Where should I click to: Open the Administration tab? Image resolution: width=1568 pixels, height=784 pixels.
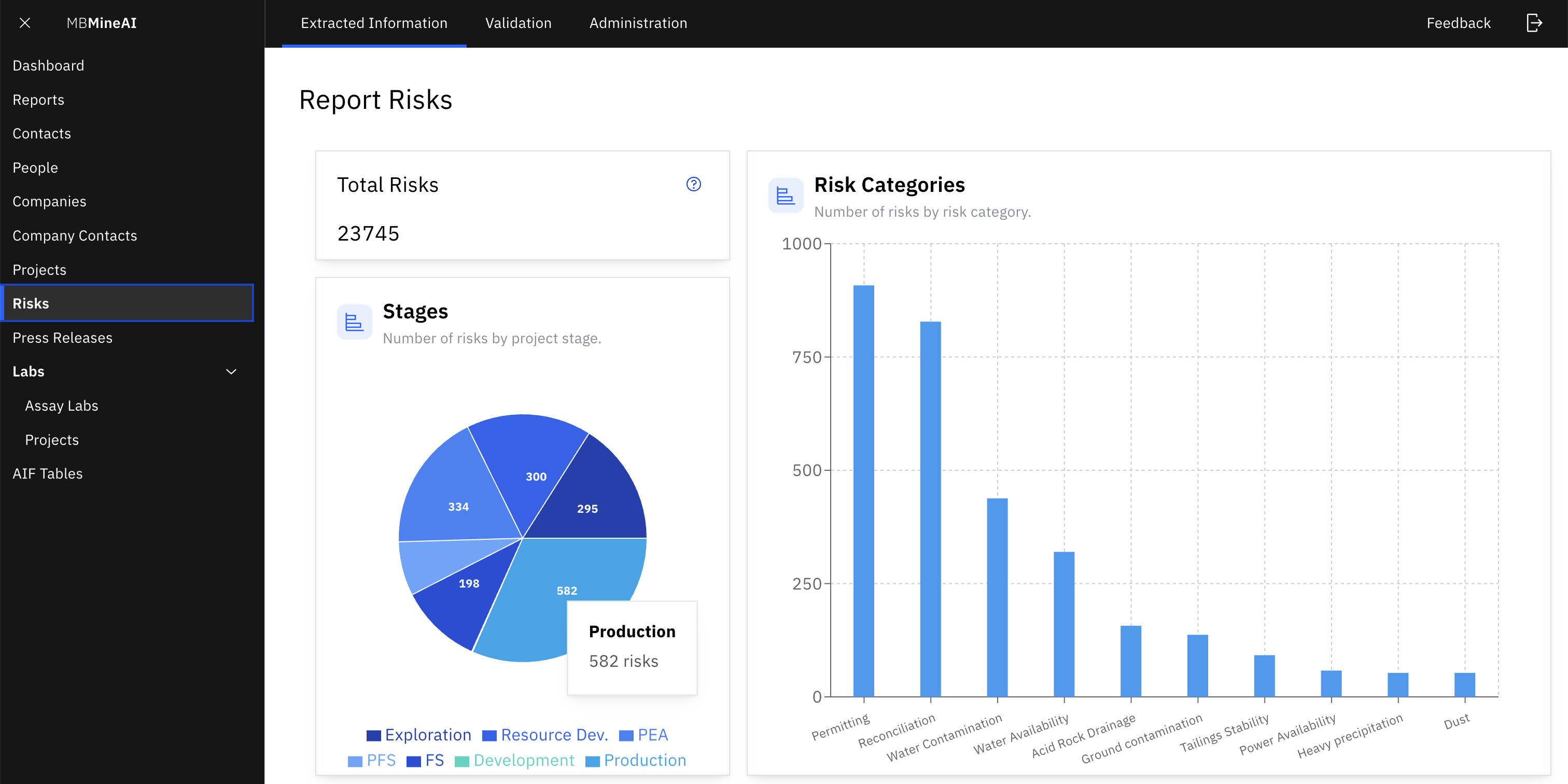tap(638, 22)
